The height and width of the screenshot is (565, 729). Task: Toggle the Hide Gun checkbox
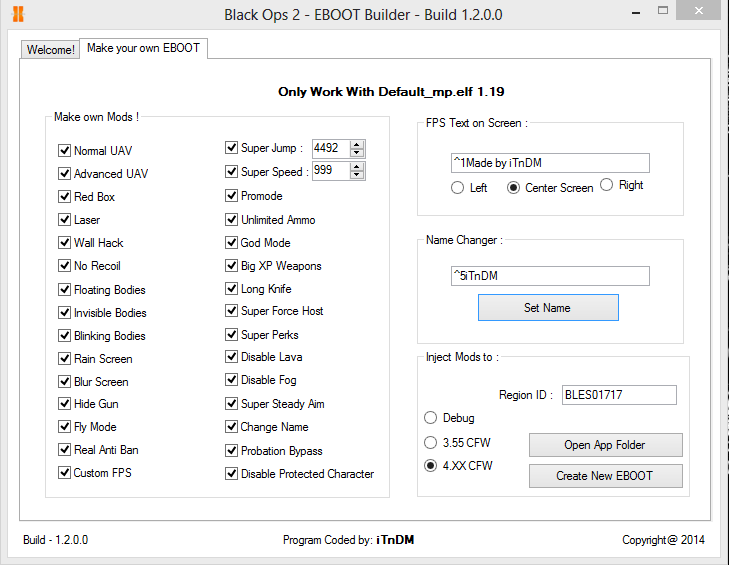[x=64, y=404]
